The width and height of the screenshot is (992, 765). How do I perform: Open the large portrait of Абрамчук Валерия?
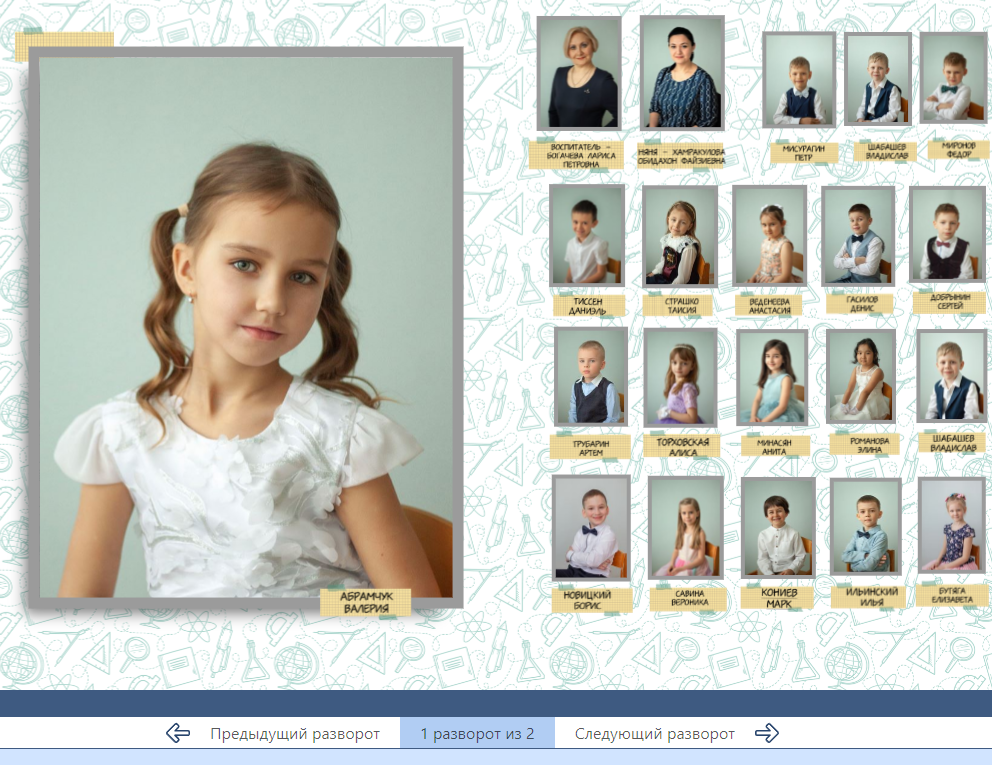point(246,326)
